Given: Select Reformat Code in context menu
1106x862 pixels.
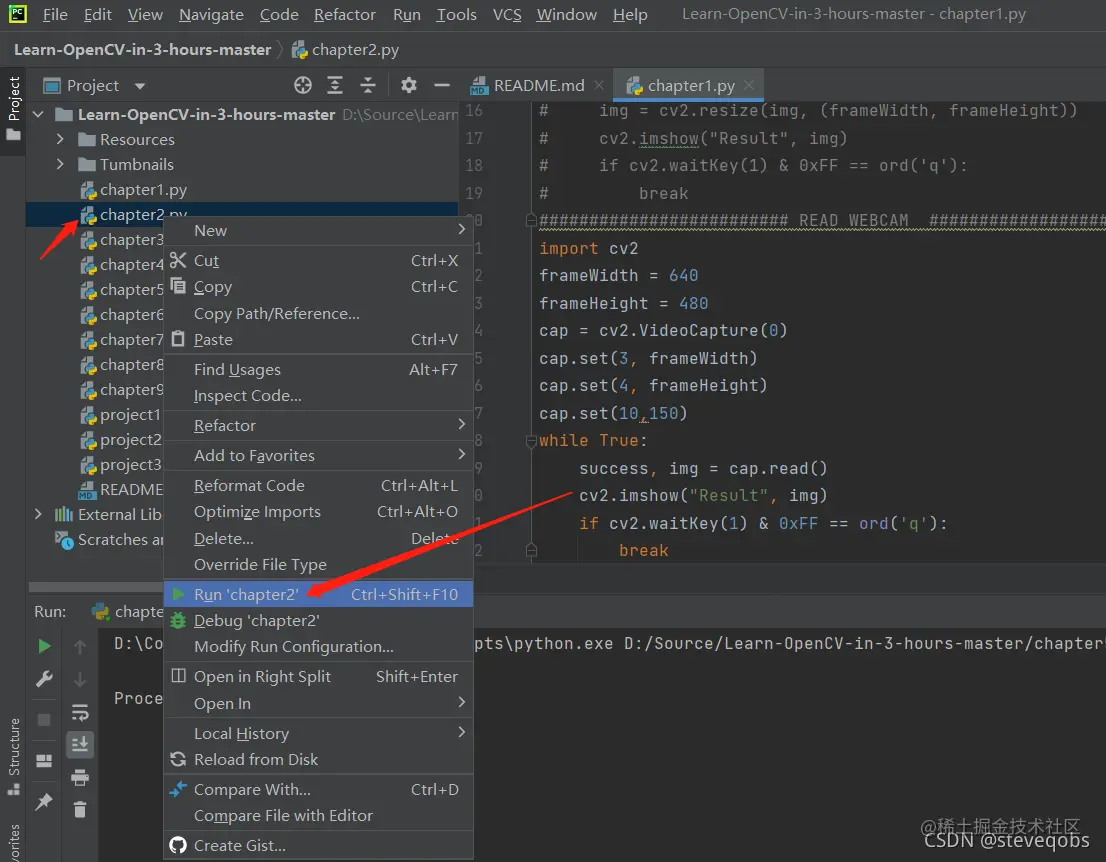Looking at the screenshot, I should pos(318,486).
